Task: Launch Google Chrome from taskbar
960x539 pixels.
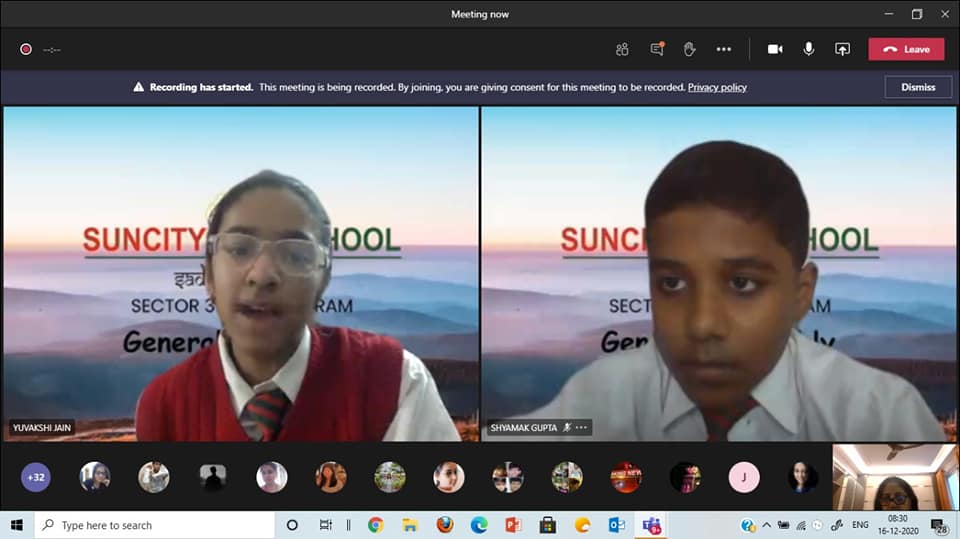Action: 375,525
